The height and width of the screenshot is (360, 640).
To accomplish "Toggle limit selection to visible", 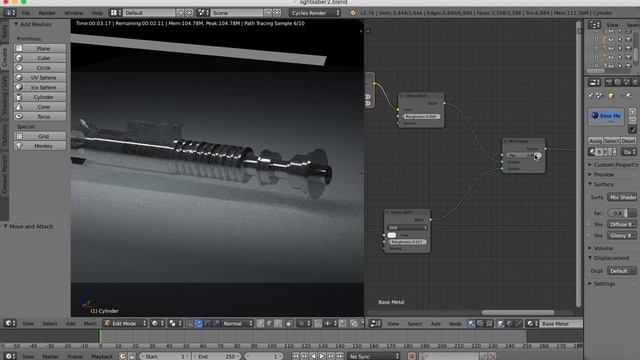I will pyautogui.click(x=289, y=324).
